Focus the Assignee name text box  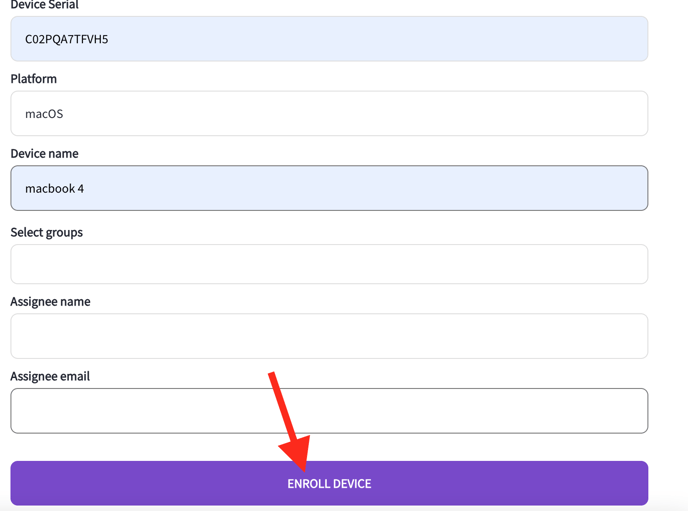click(x=329, y=336)
